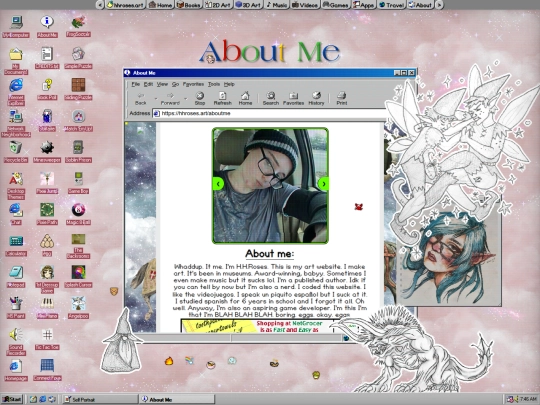Open the Help menu
540x405 pixels.
(229, 84)
